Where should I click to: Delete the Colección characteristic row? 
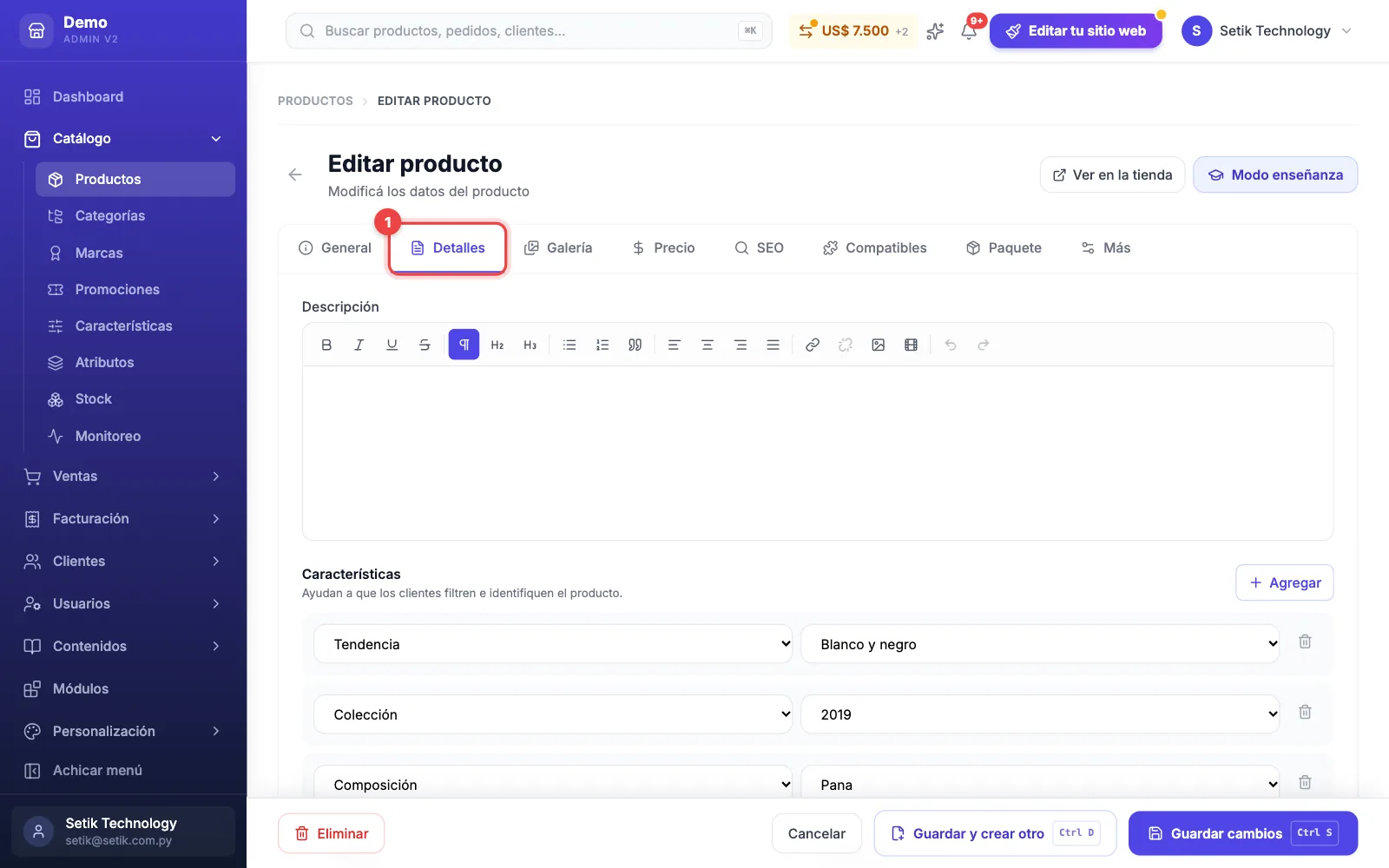(x=1305, y=712)
